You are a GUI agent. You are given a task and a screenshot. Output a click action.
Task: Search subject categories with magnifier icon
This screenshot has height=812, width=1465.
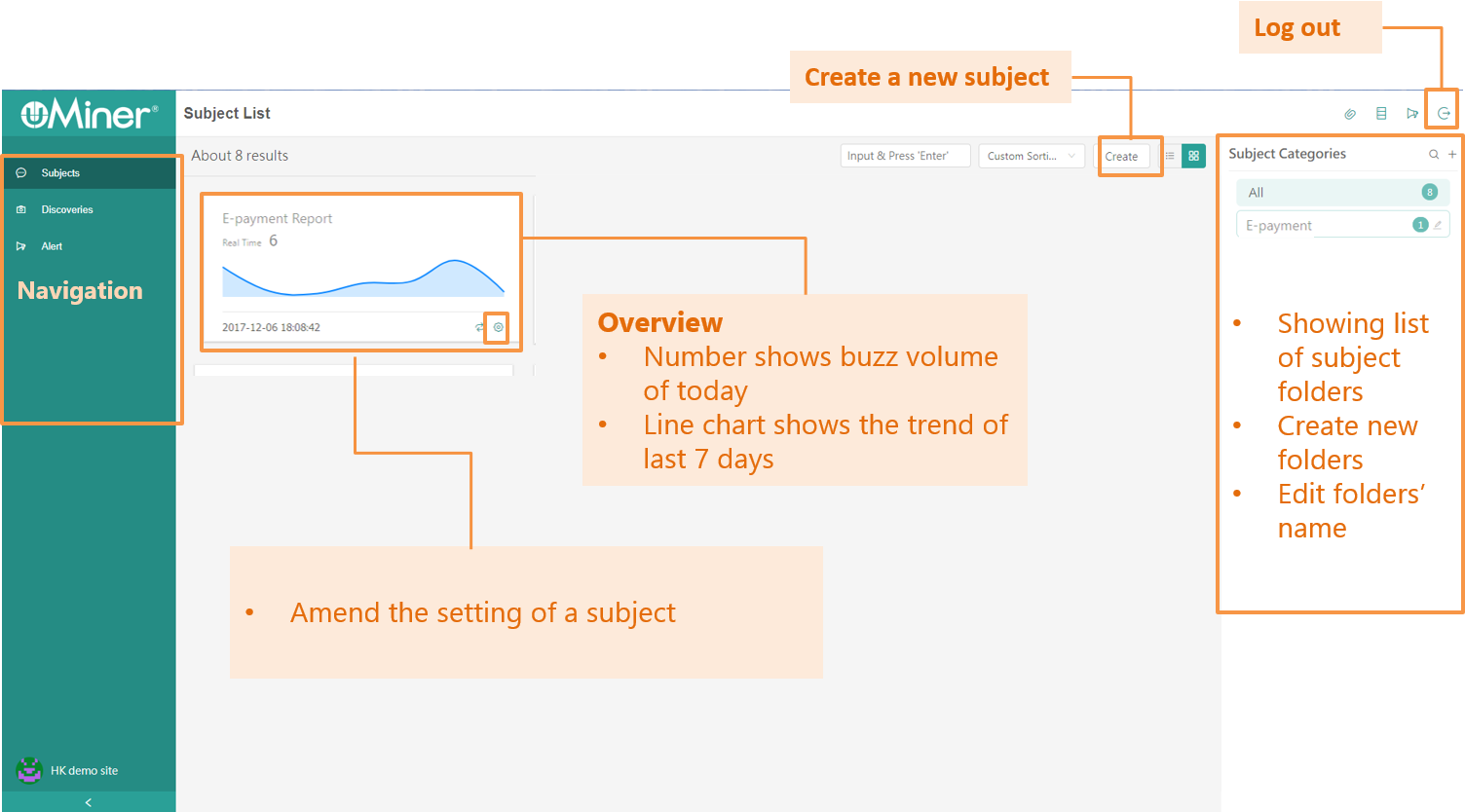(x=1434, y=154)
